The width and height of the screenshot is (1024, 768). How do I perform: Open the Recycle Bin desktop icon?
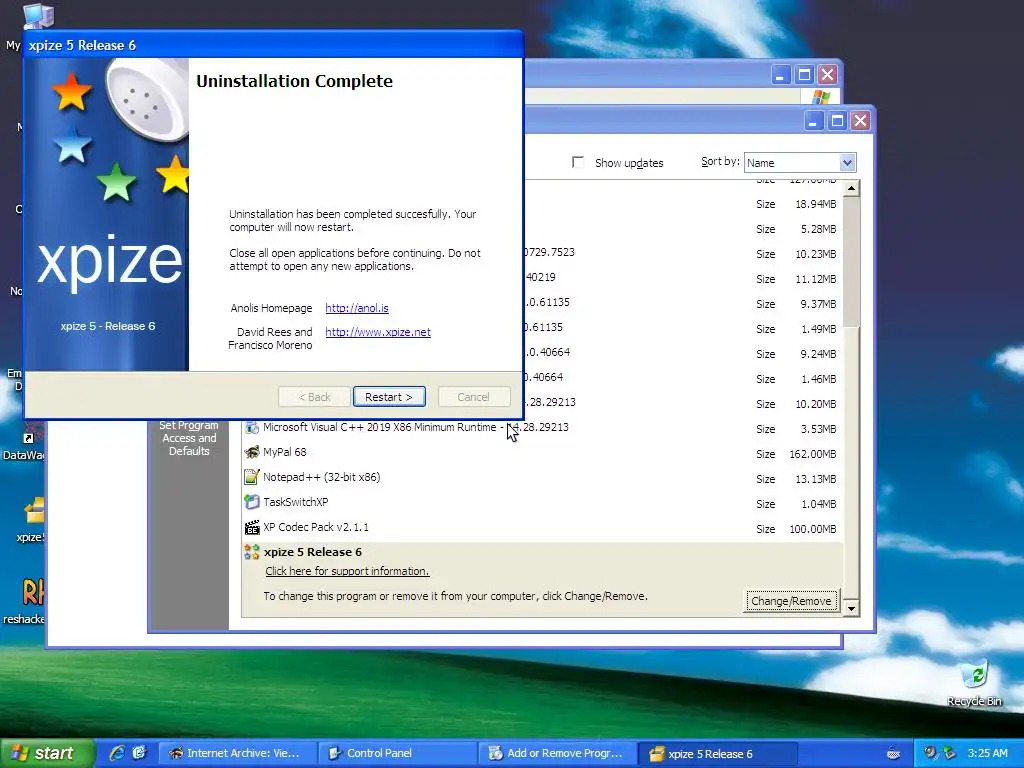(x=974, y=683)
